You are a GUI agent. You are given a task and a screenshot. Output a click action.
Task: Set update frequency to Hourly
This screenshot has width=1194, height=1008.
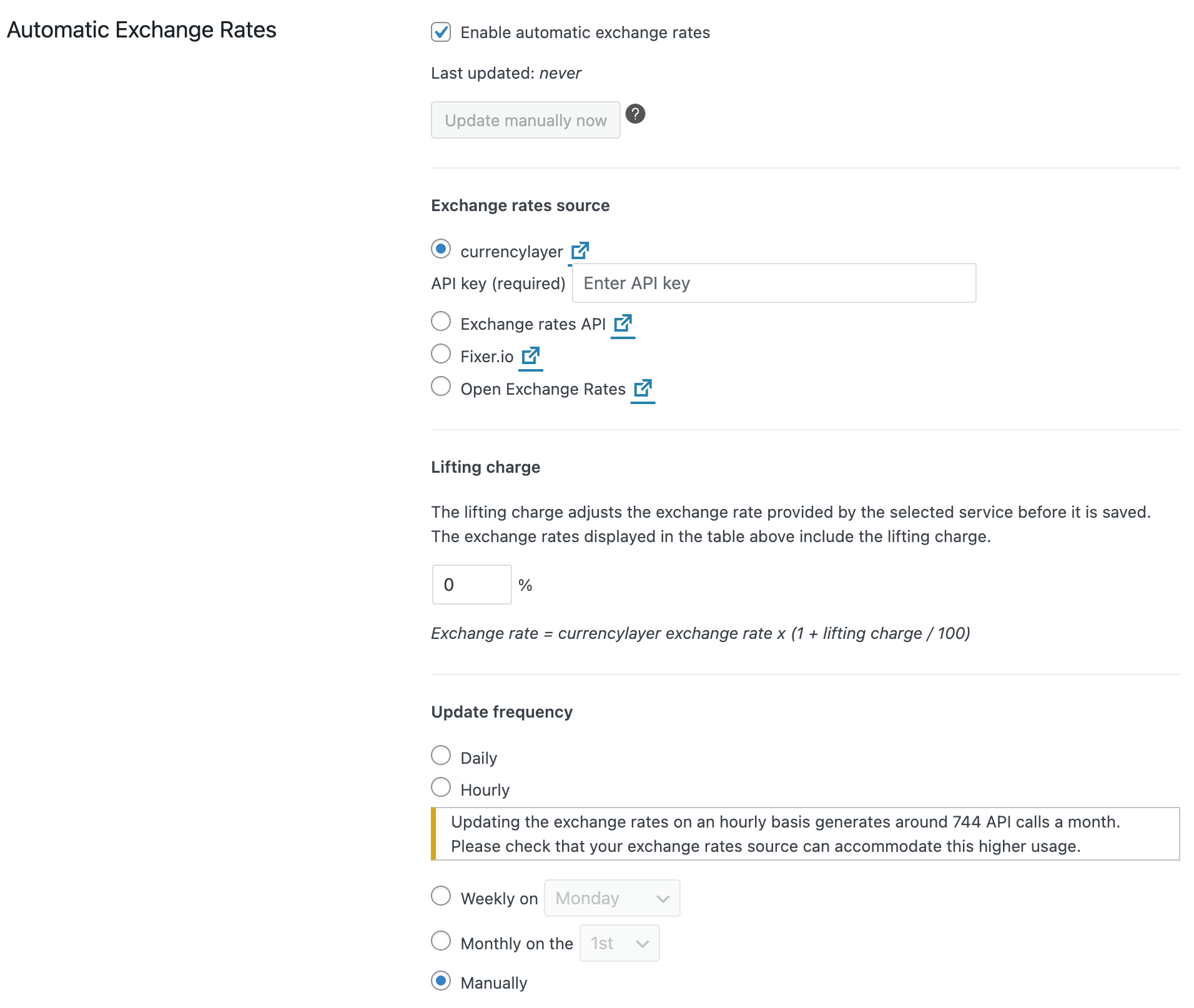tap(441, 788)
